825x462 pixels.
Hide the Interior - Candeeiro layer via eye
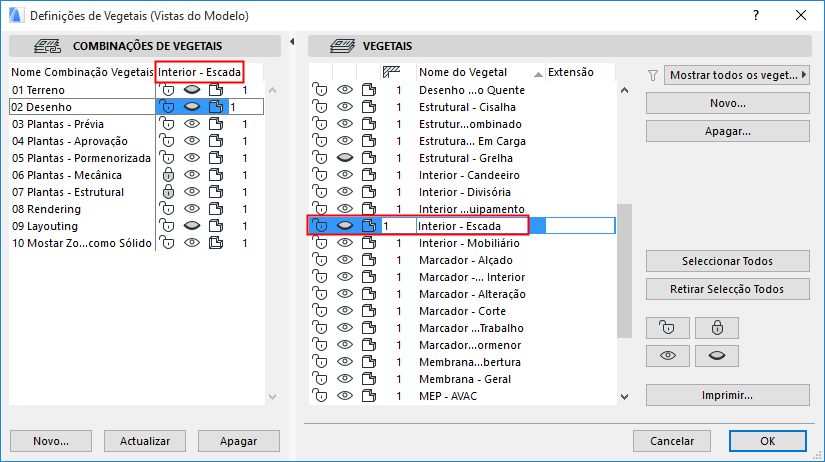coord(345,175)
